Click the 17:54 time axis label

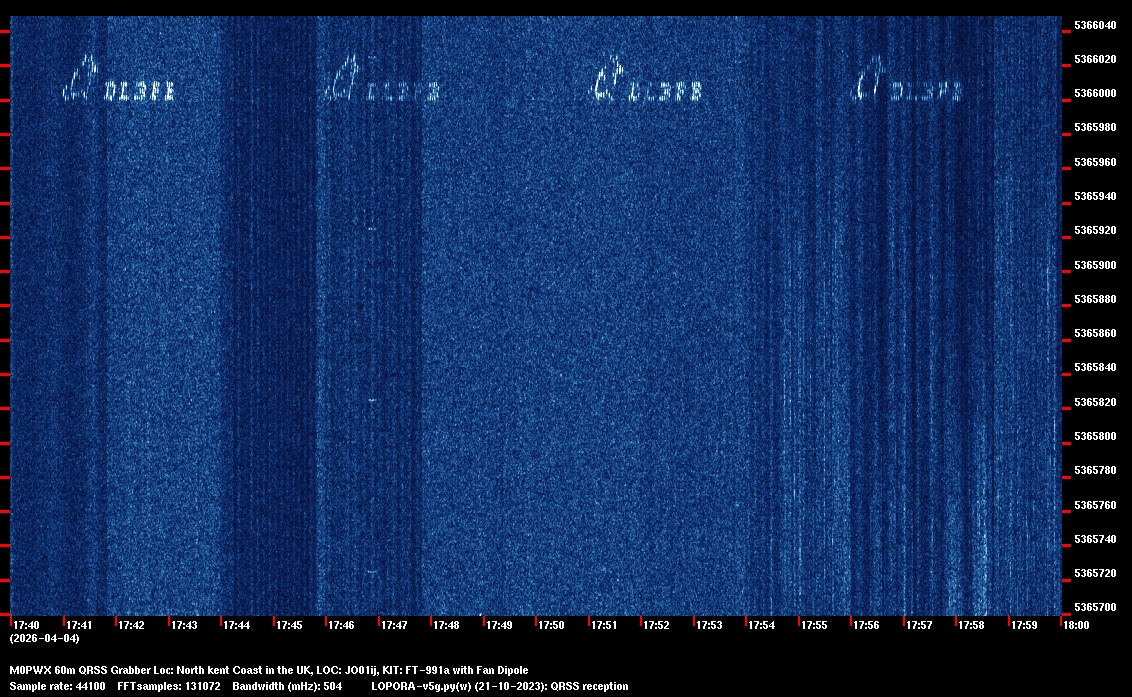click(x=762, y=625)
